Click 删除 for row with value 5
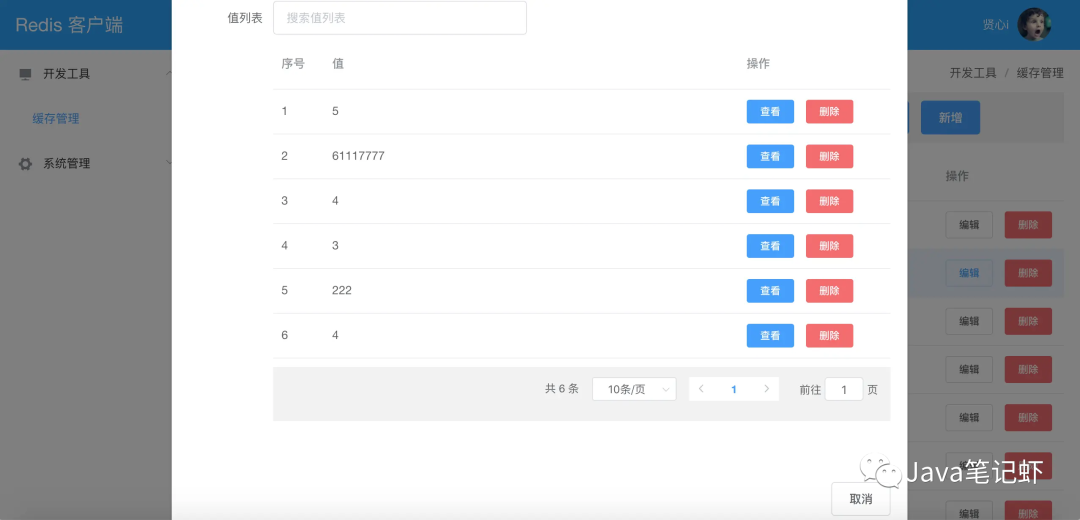This screenshot has height=520, width=1080. click(829, 112)
